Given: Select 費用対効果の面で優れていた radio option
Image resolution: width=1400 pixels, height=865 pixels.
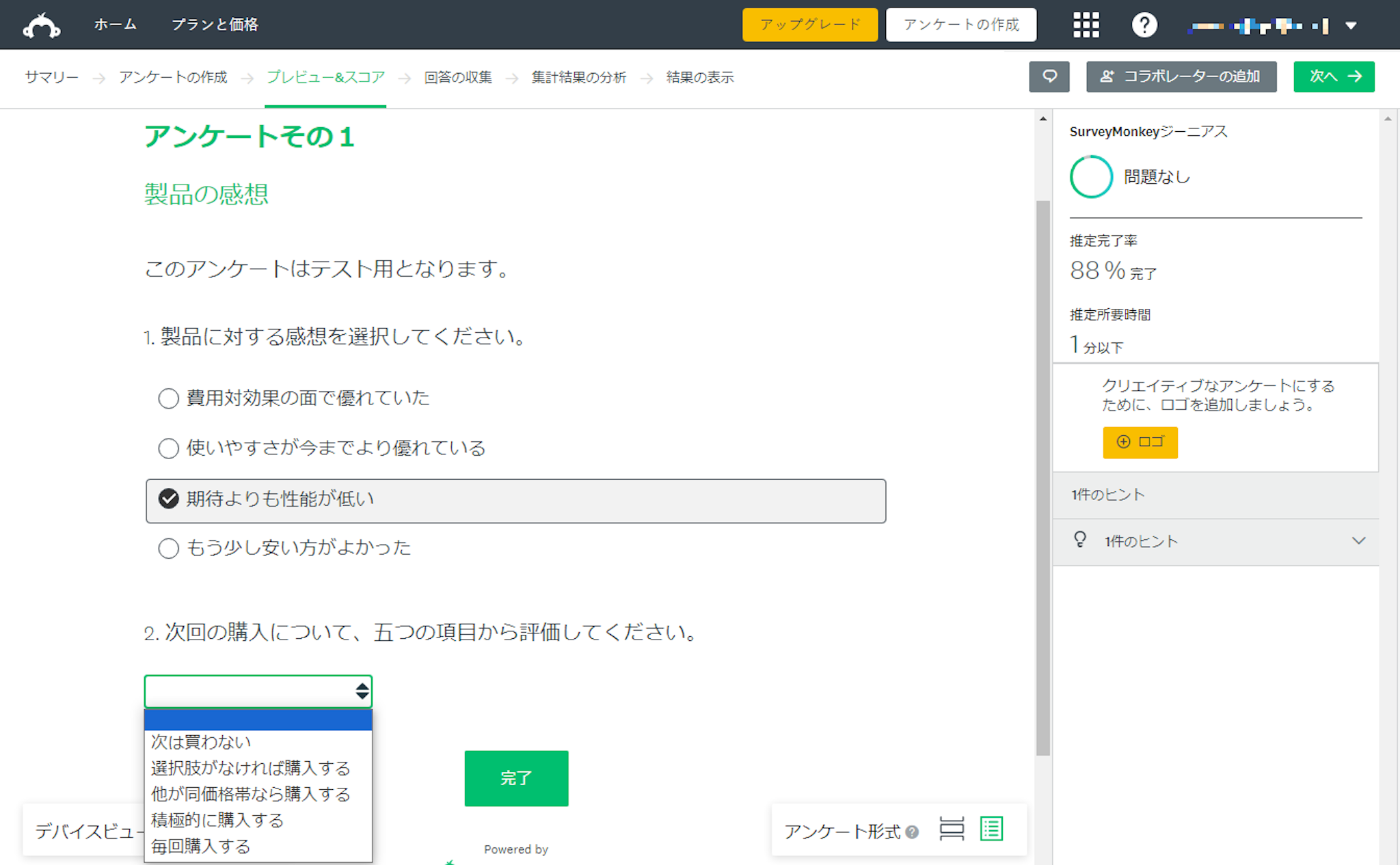Looking at the screenshot, I should (x=168, y=398).
